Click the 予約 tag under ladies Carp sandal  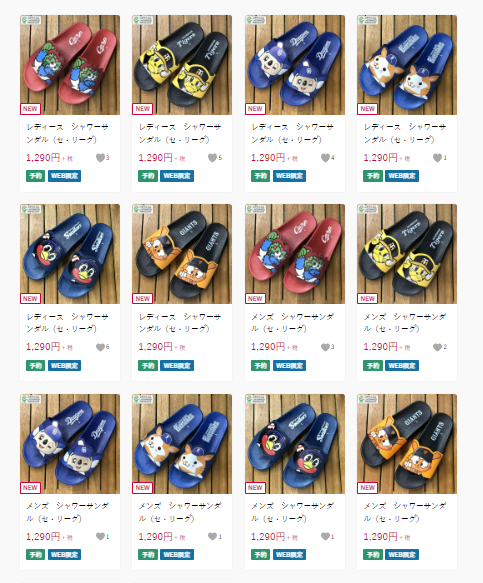tap(35, 176)
